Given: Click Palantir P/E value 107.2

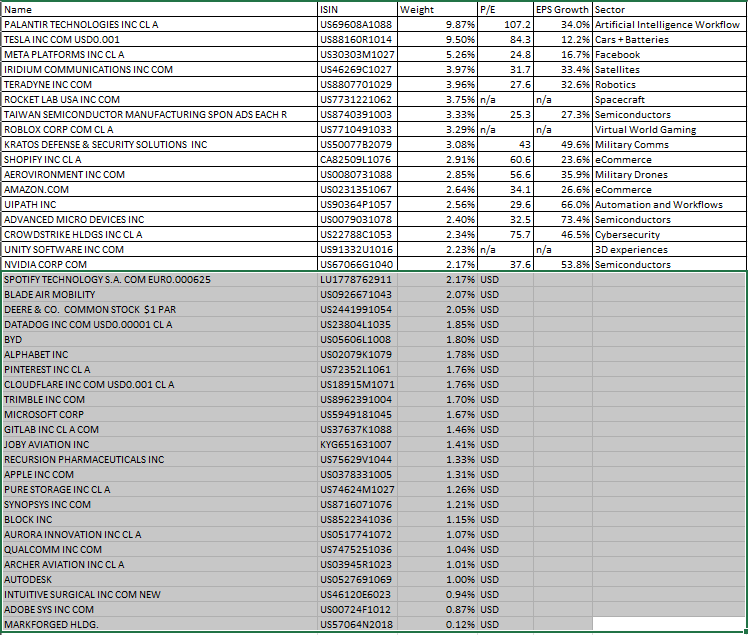Looking at the screenshot, I should coord(506,24).
